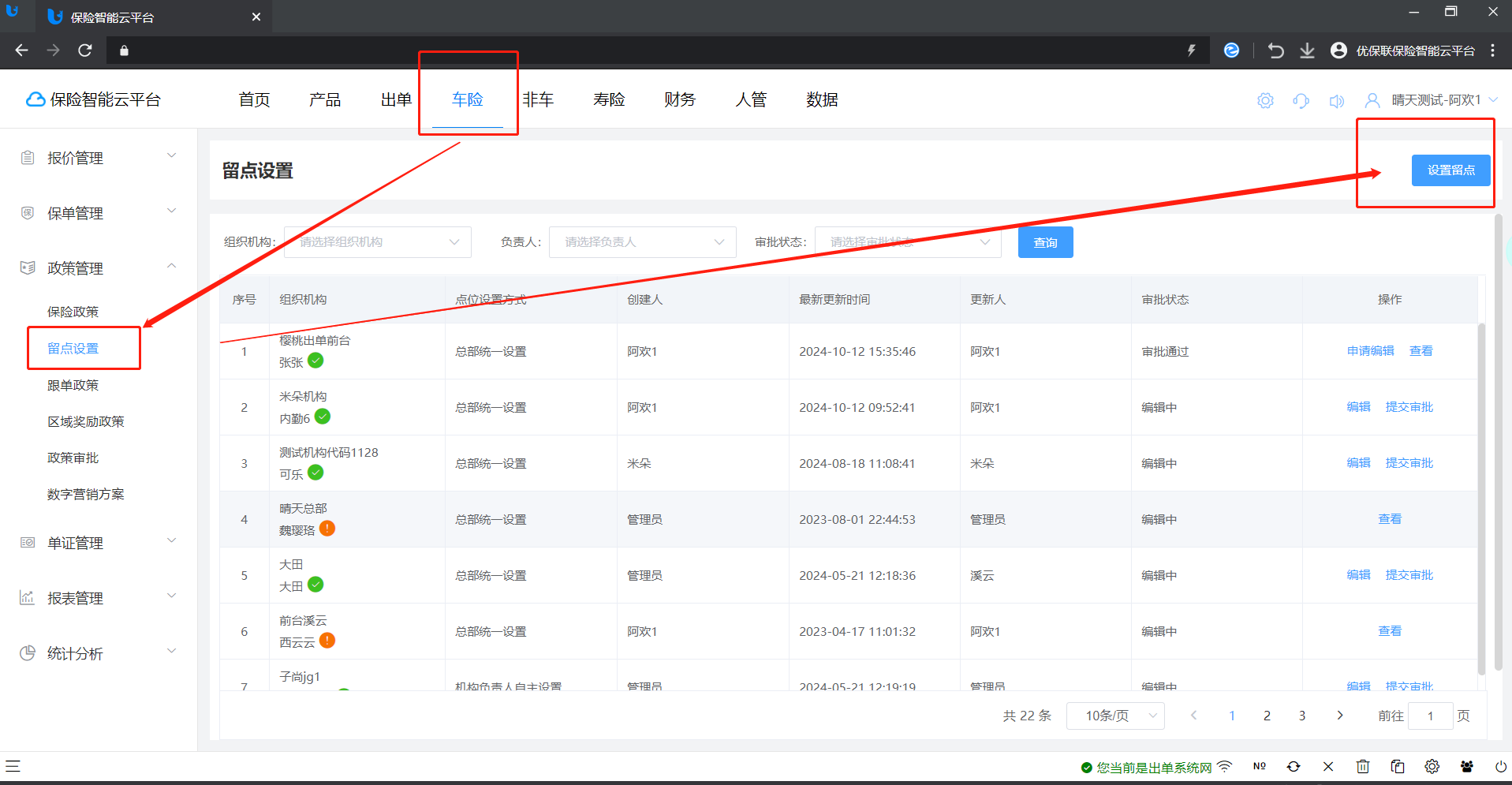The image size is (1512, 785).
Task: Click the browser forward arrow
Action: point(53,50)
